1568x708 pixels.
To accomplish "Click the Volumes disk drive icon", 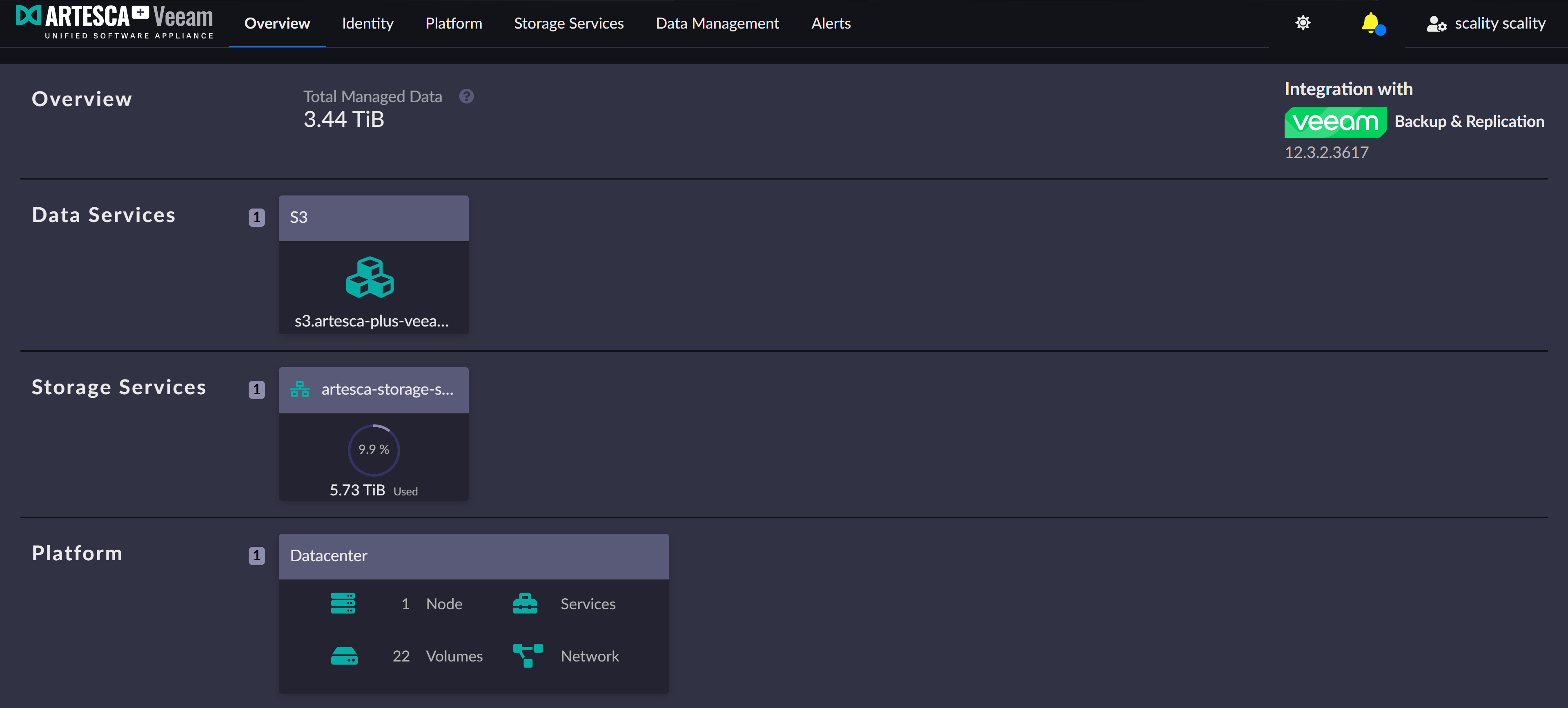I will click(344, 656).
